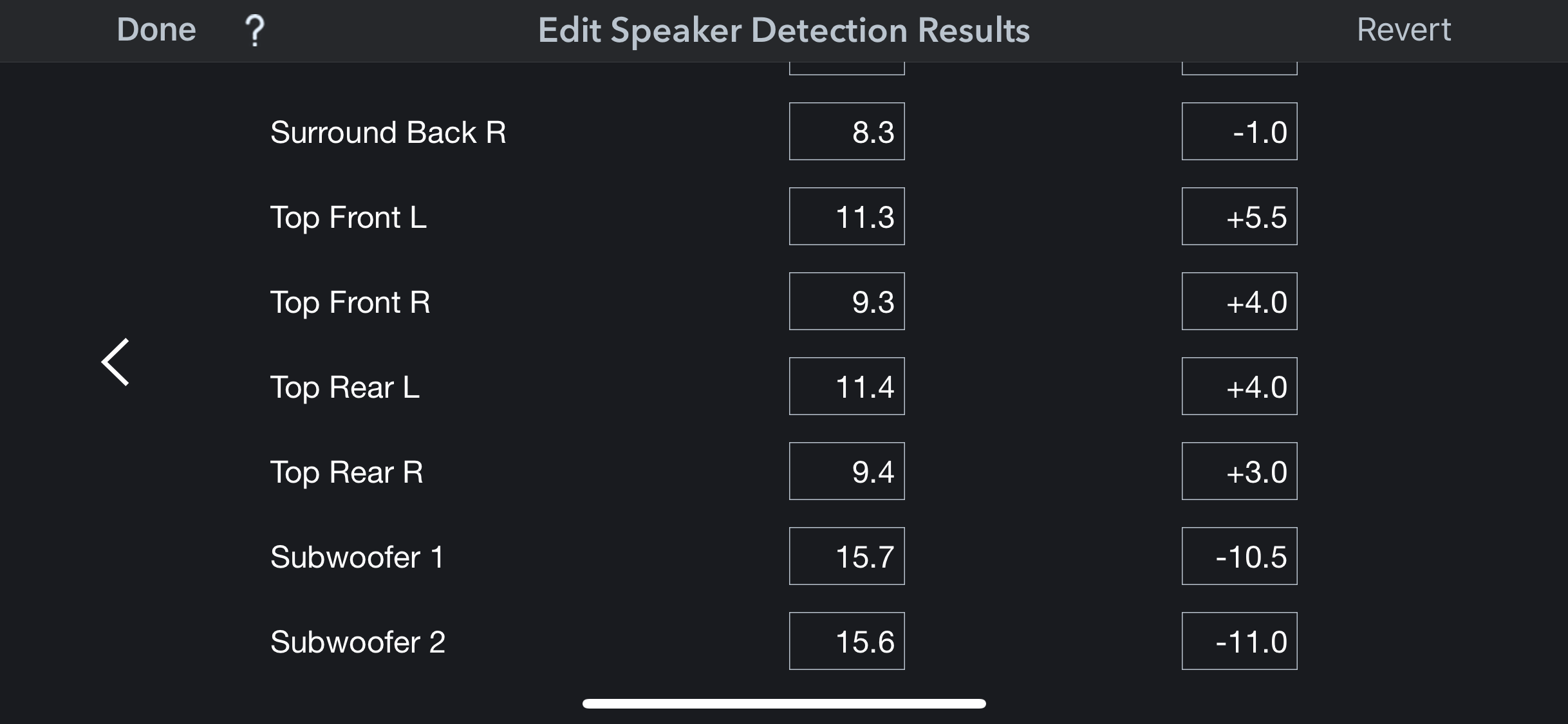Select Top Front L distance field 11.3
This screenshot has height=724, width=1568.
[847, 216]
